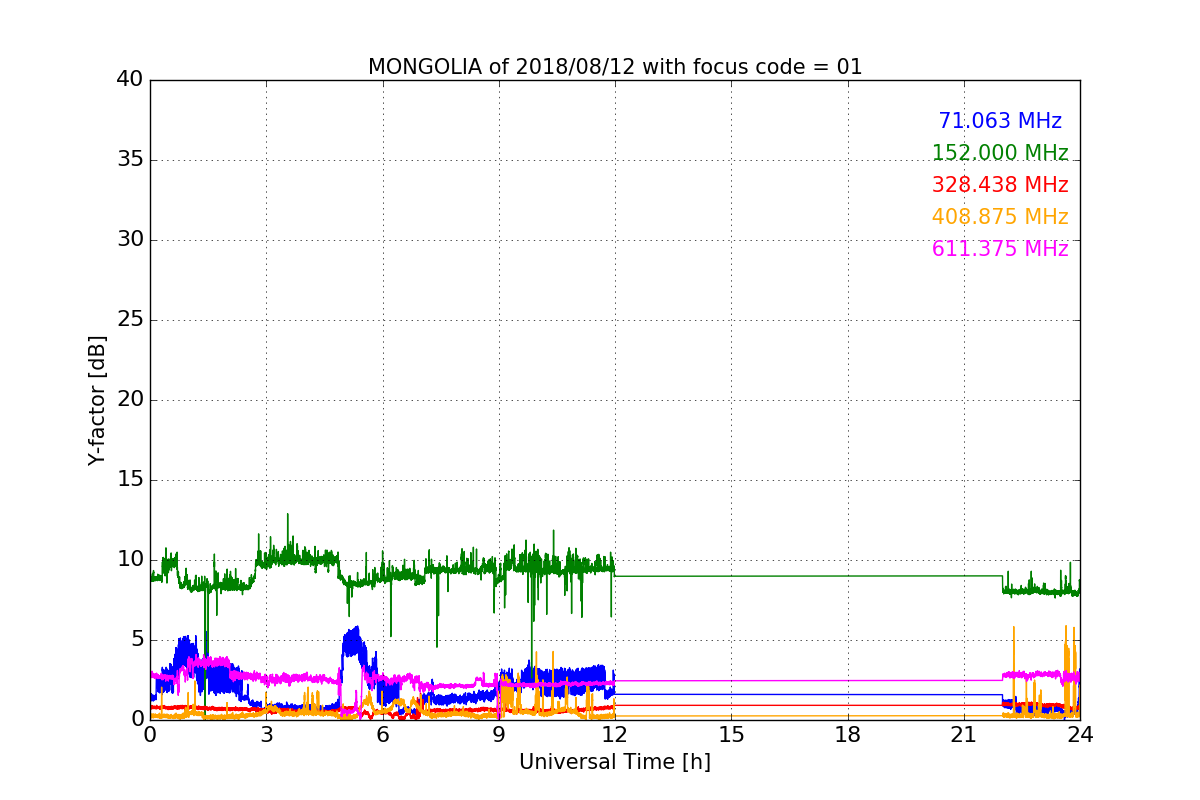Click the x-axis tick value 18
The width and height of the screenshot is (1200, 800).
[848, 734]
